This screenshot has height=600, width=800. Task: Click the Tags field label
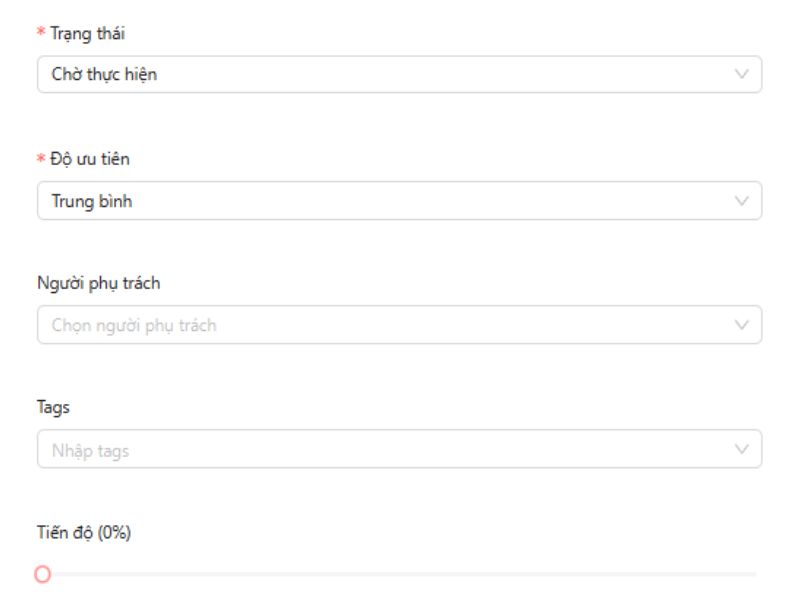click(53, 408)
